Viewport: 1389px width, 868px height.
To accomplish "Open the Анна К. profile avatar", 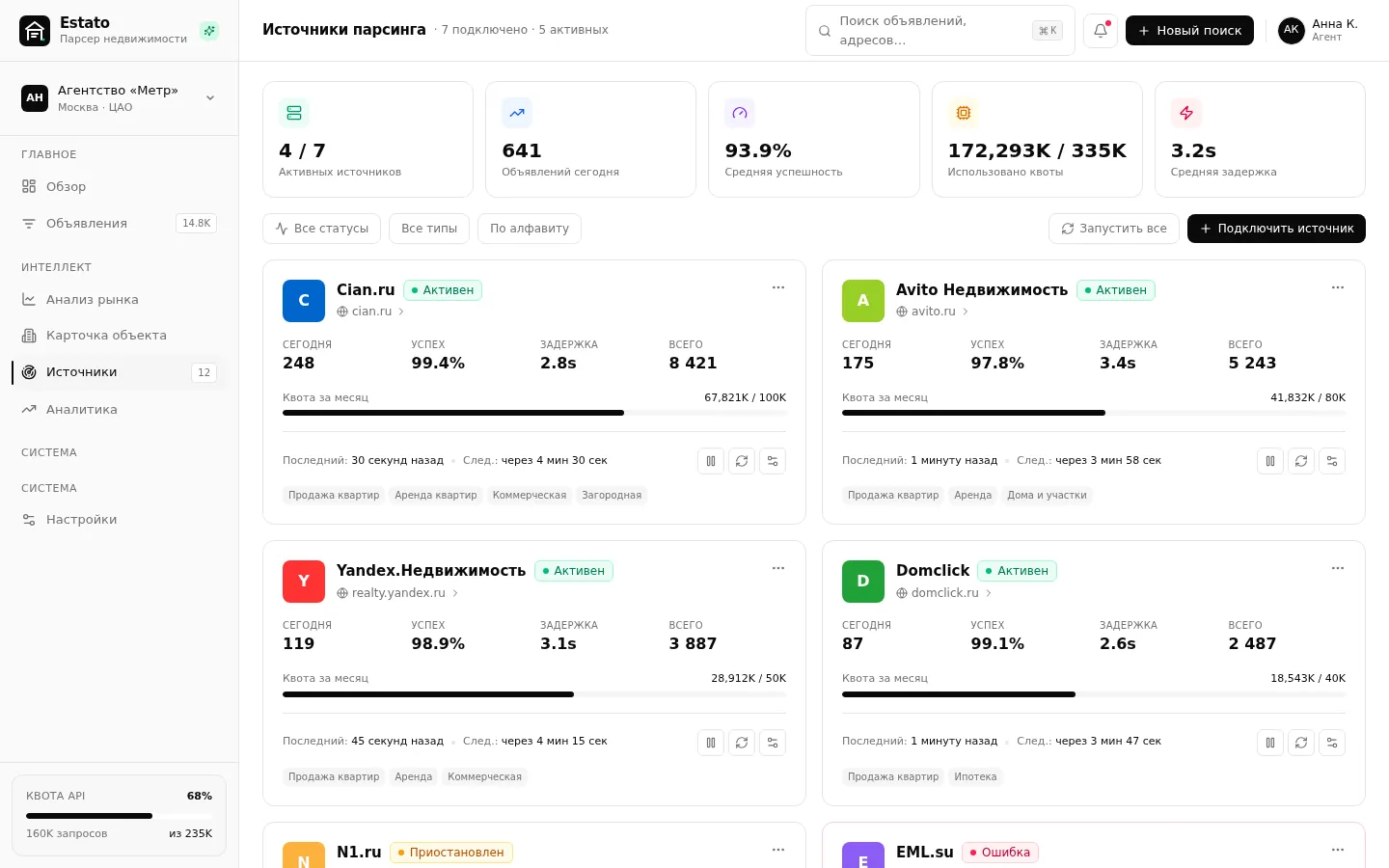I will click(x=1292, y=31).
